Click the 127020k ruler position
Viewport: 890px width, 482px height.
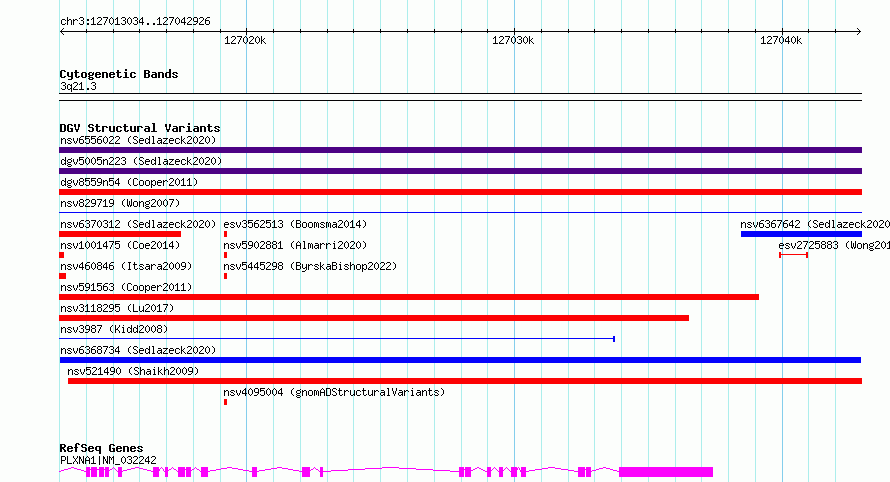pos(245,40)
